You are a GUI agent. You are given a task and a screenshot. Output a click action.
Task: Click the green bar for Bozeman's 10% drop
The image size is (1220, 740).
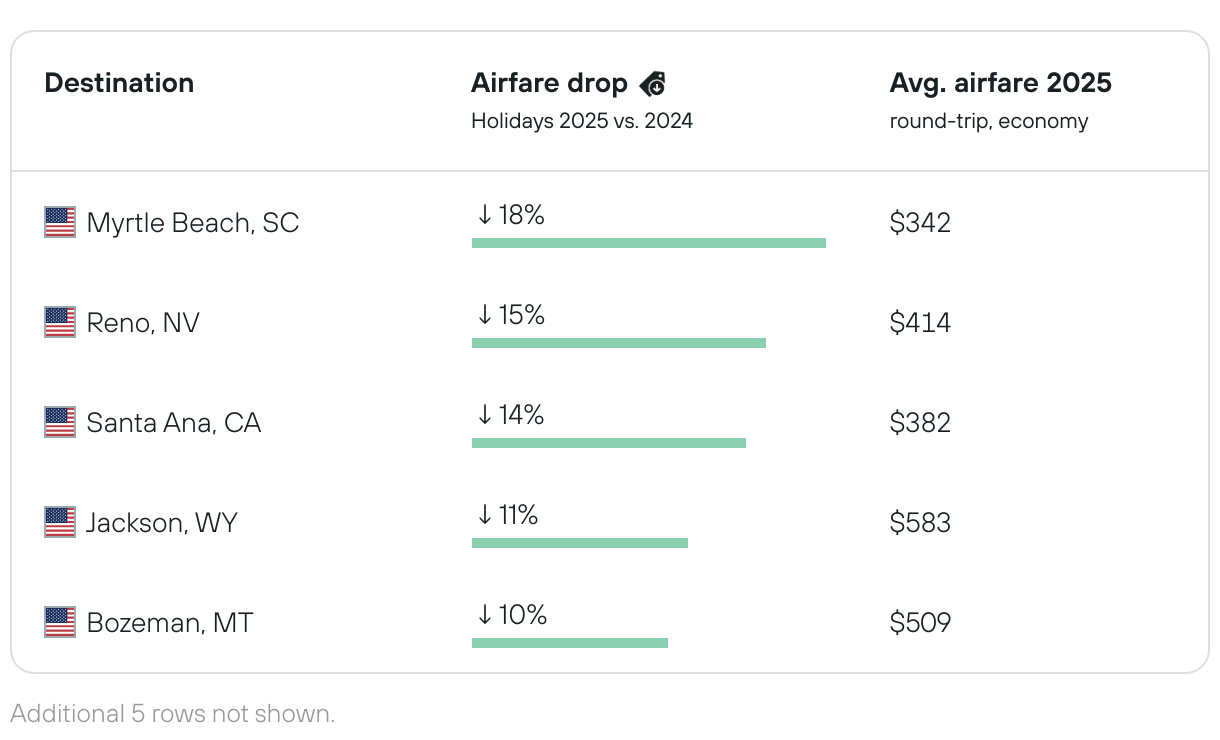pyautogui.click(x=569, y=643)
